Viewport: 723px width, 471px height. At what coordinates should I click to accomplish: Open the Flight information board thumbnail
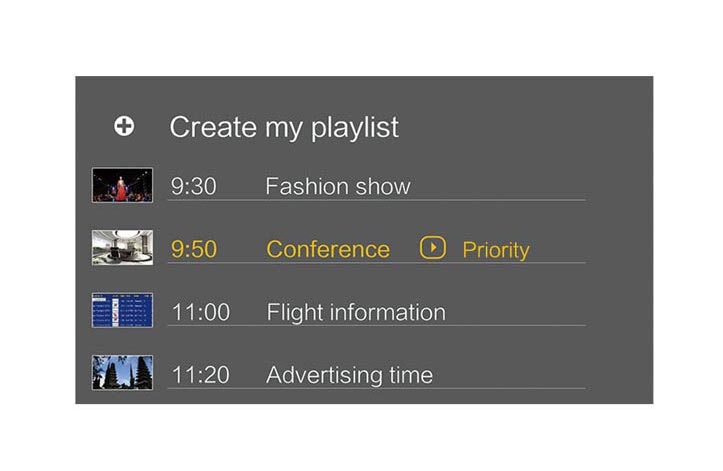122,310
